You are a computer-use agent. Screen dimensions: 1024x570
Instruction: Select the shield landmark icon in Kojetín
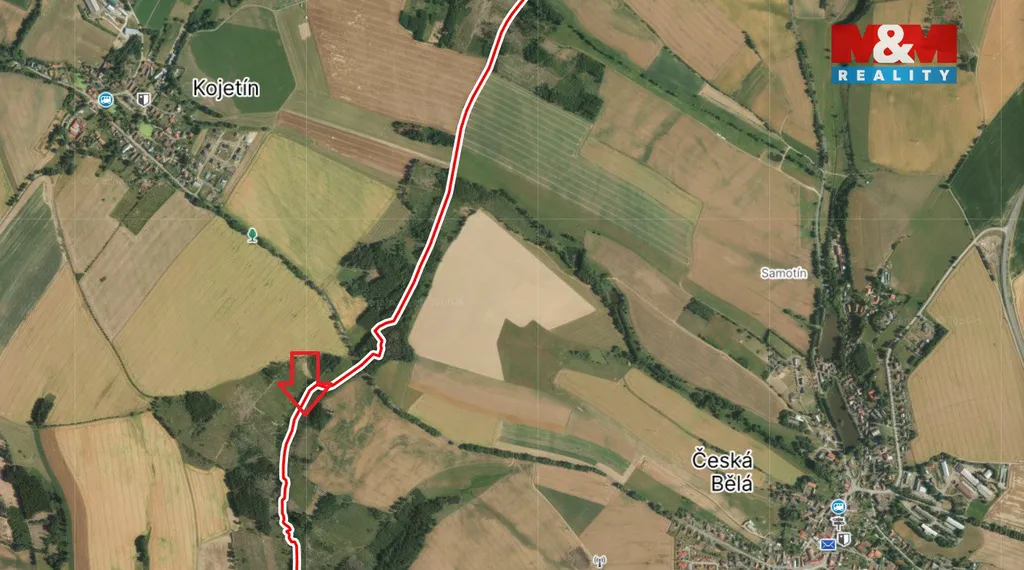click(x=144, y=99)
